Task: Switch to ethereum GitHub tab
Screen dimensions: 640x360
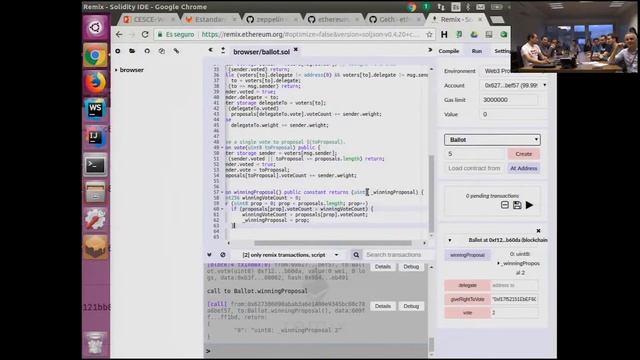Action: (333, 20)
